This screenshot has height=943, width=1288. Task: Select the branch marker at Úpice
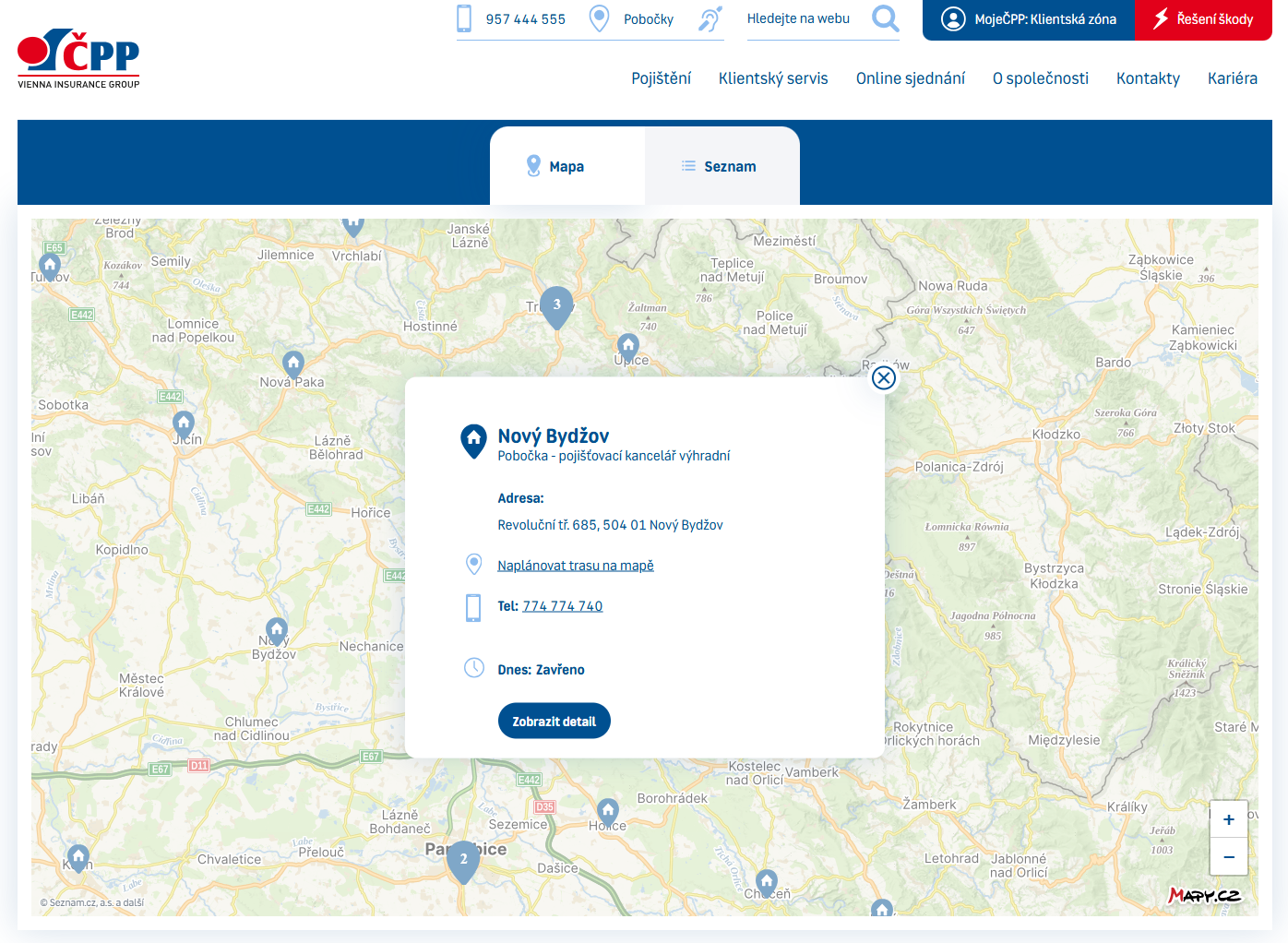[x=628, y=348]
